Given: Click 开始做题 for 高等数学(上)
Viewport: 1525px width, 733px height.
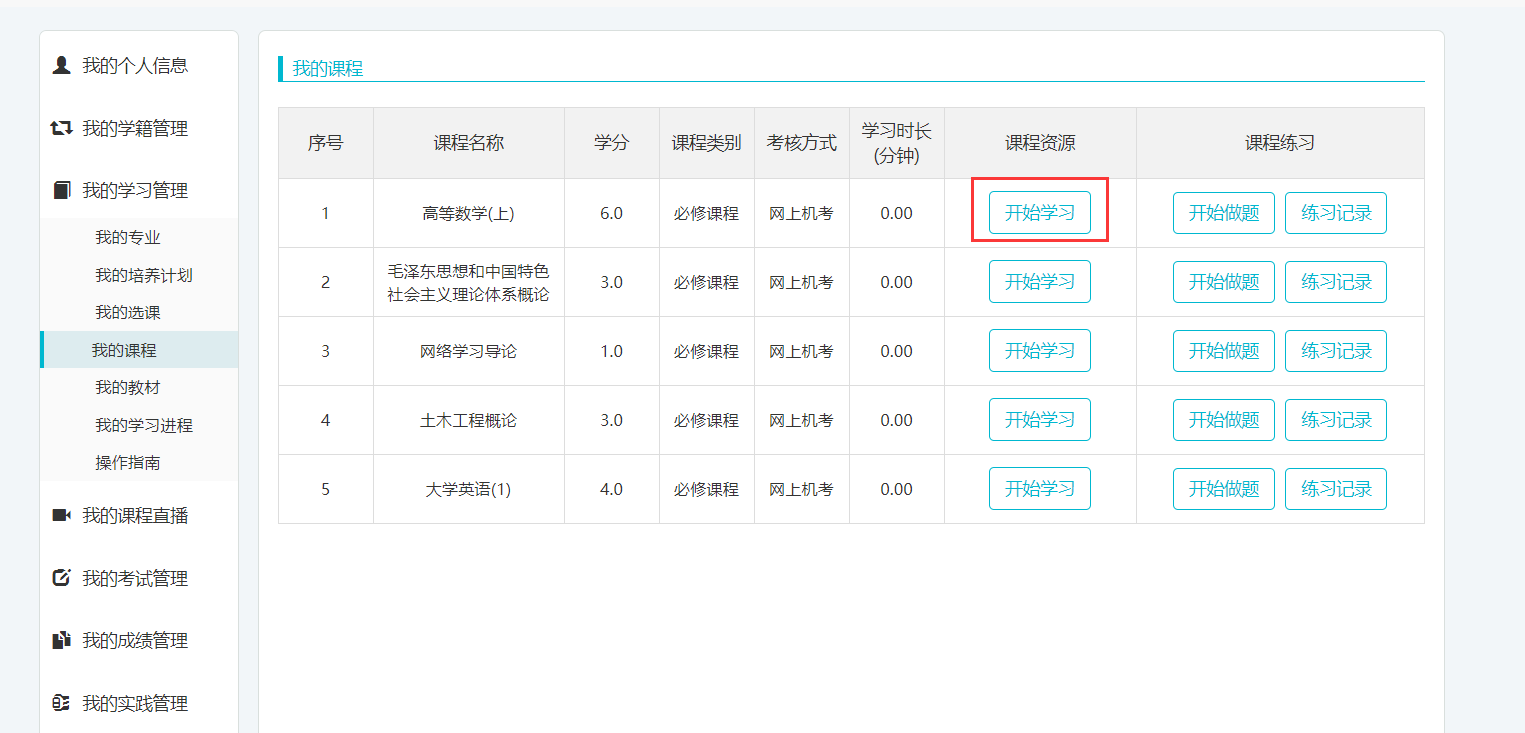Looking at the screenshot, I should (1224, 213).
